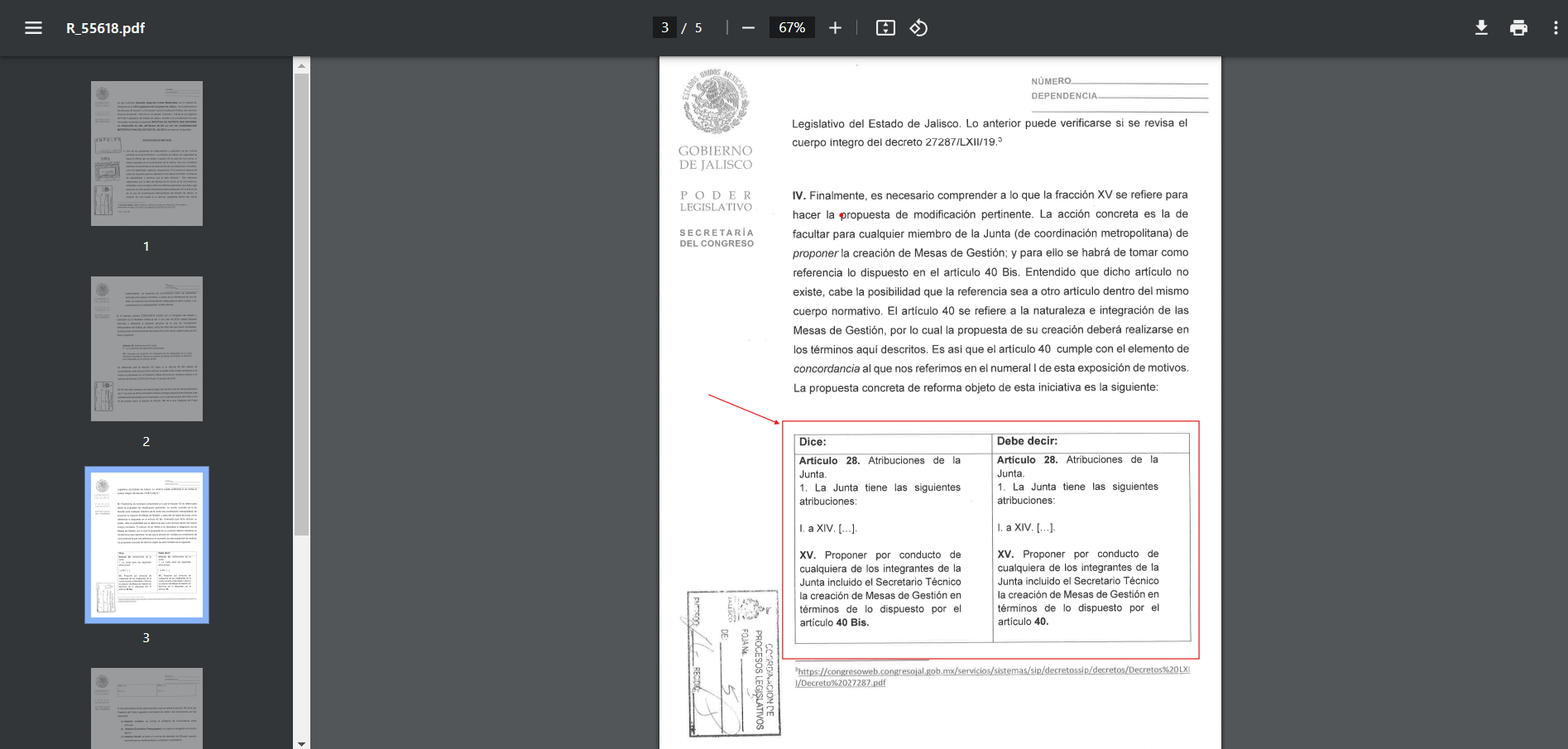Click the page number input field

pyautogui.click(x=664, y=28)
